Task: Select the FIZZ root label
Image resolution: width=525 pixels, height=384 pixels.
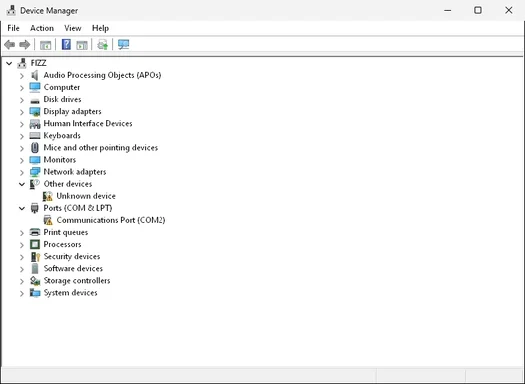Action: pos(39,63)
